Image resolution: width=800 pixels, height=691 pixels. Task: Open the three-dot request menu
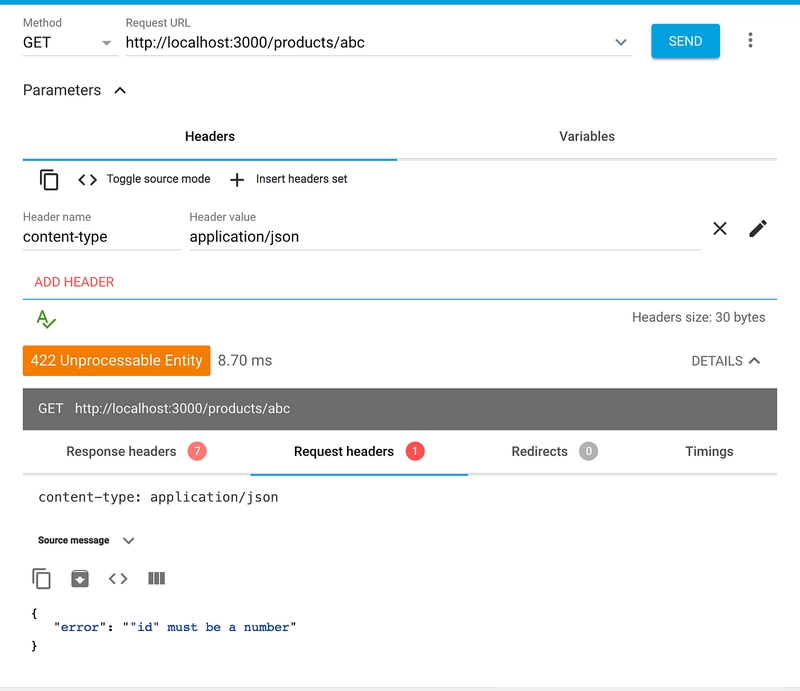750,40
